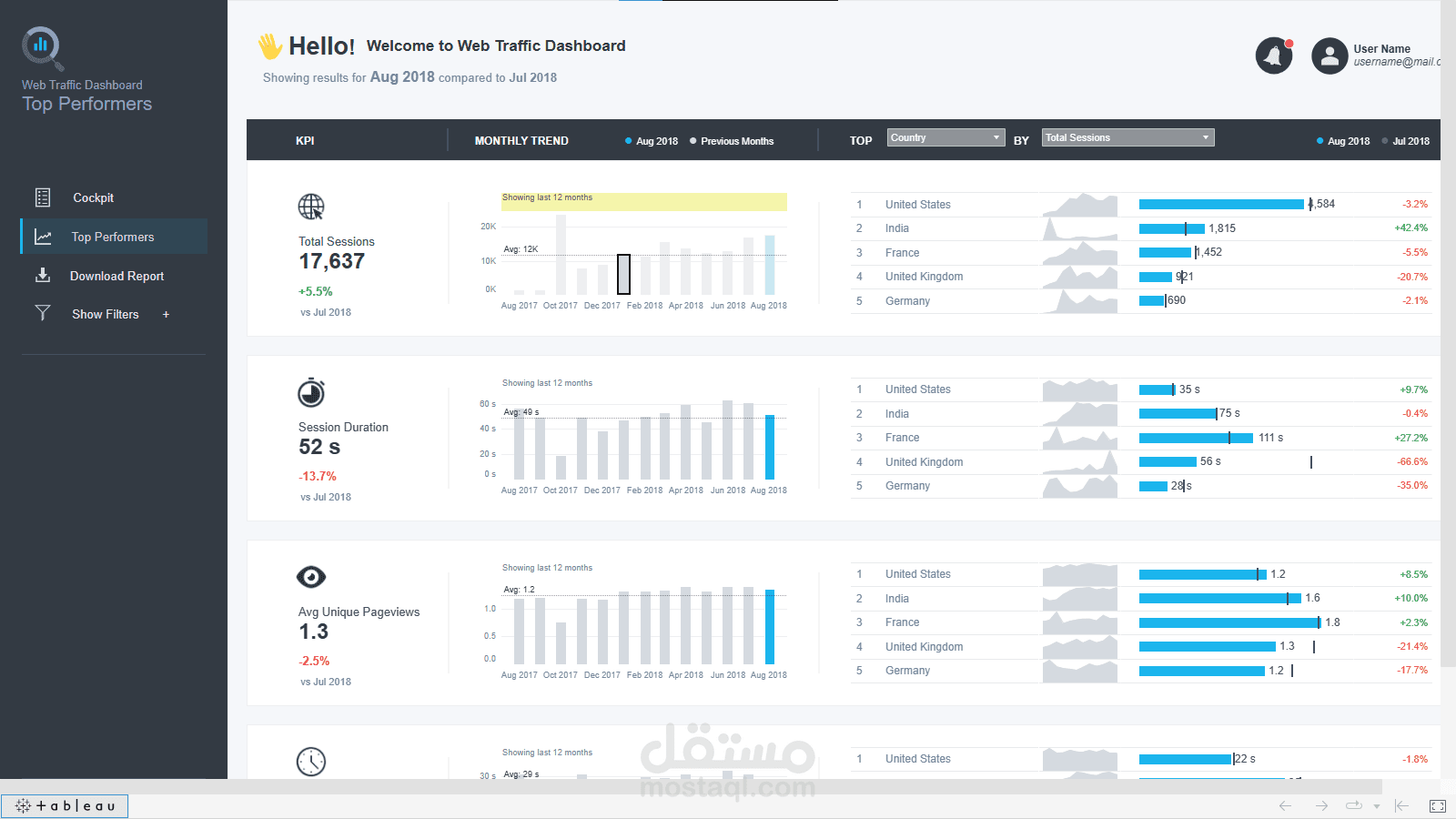Screen dimensions: 1456x819
Task: Select the Aug 2018 highlighted bar in Total Sessions trend
Action: coord(769,264)
